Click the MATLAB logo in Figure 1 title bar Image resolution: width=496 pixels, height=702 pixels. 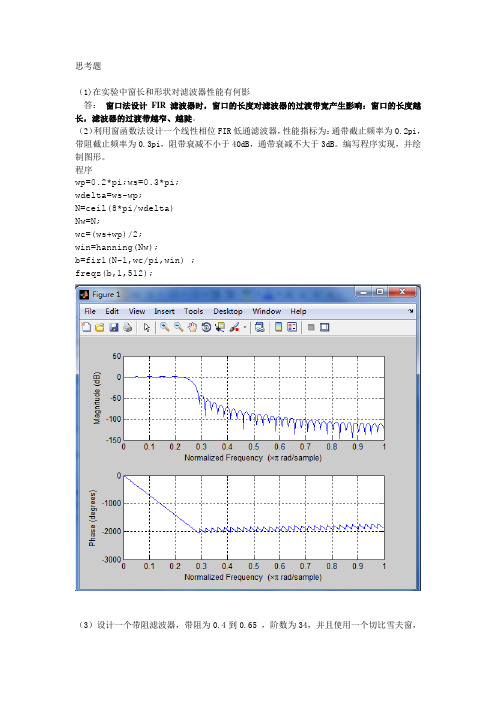84,295
